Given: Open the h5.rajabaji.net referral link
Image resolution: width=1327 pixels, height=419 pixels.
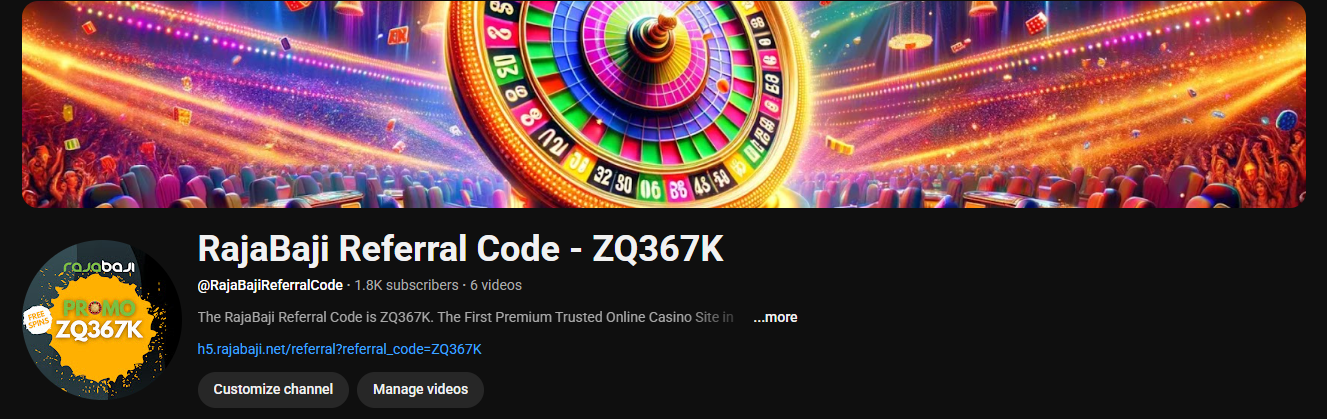Looking at the screenshot, I should pyautogui.click(x=340, y=349).
